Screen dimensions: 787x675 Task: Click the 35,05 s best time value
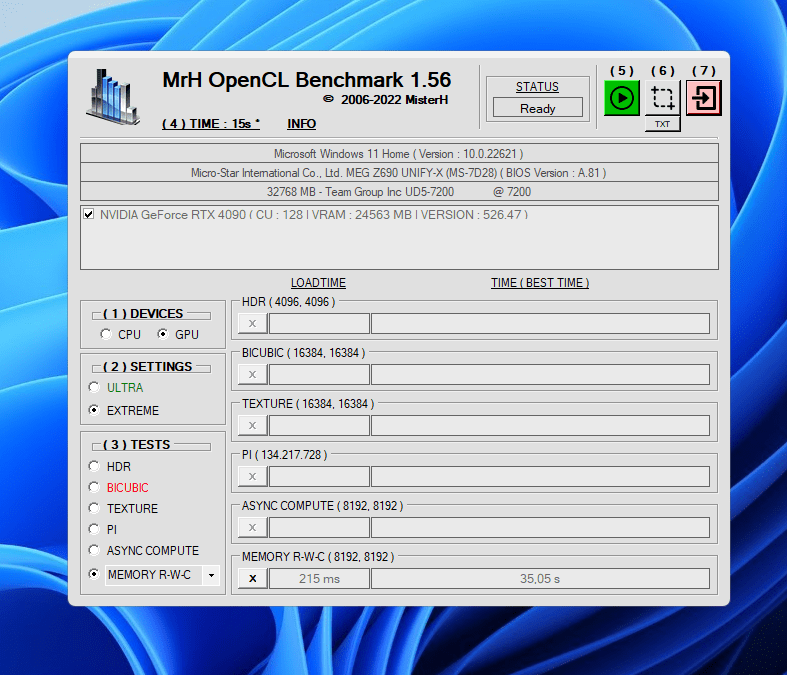click(540, 579)
